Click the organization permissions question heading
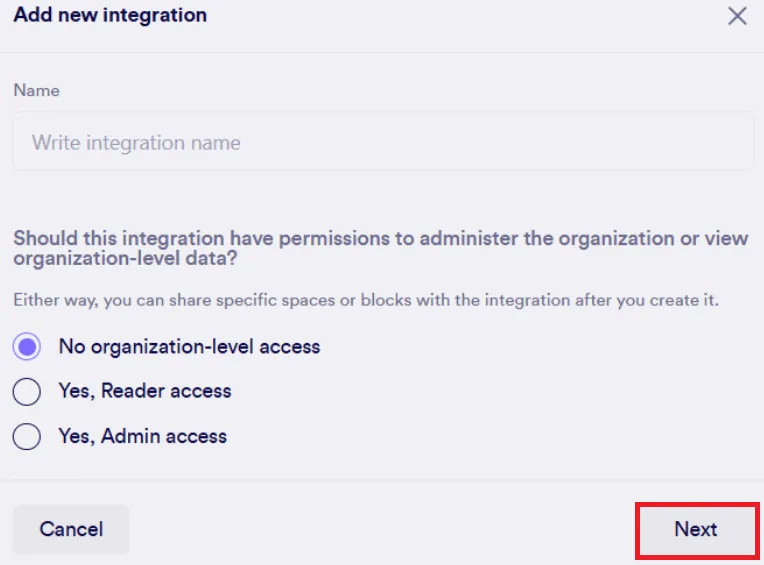The width and height of the screenshot is (764, 565). 380,247
